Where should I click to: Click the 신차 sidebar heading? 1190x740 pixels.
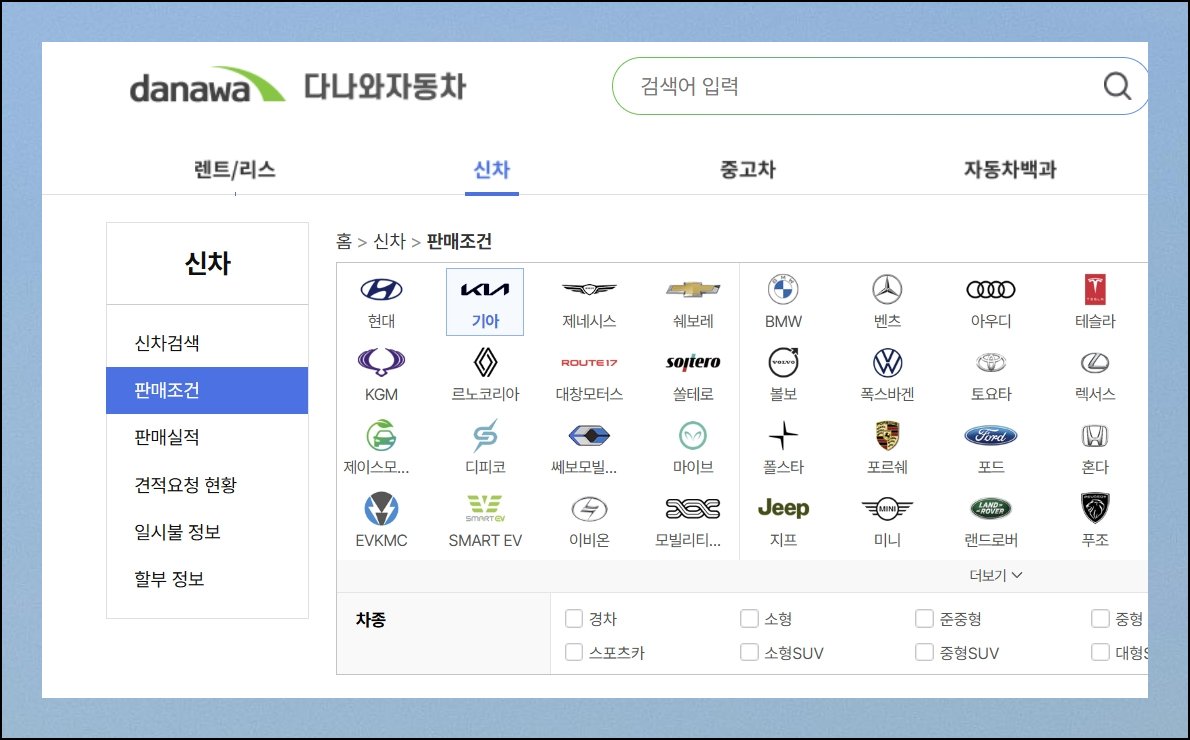207,263
